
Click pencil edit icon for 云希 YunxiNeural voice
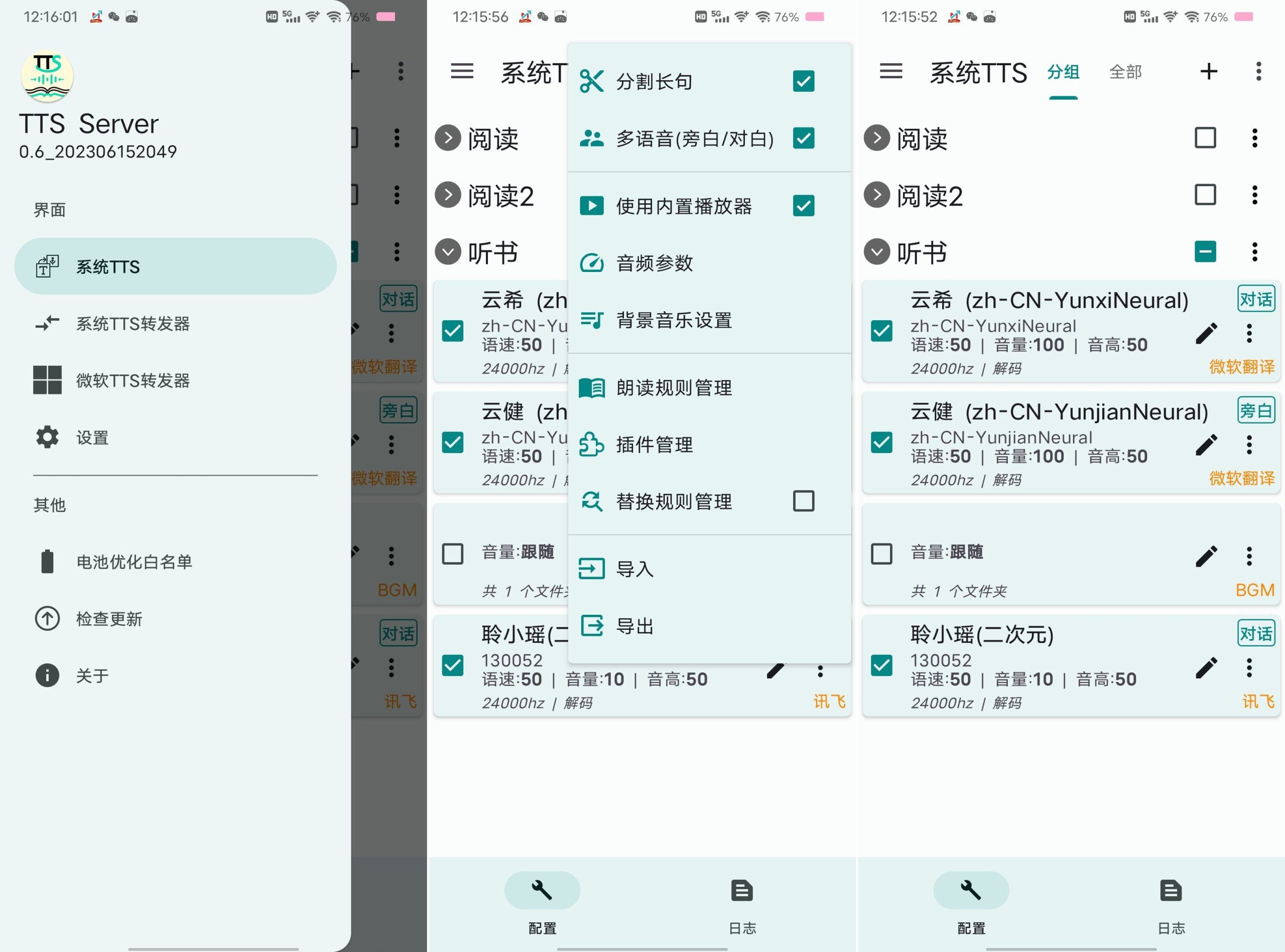coord(1206,333)
